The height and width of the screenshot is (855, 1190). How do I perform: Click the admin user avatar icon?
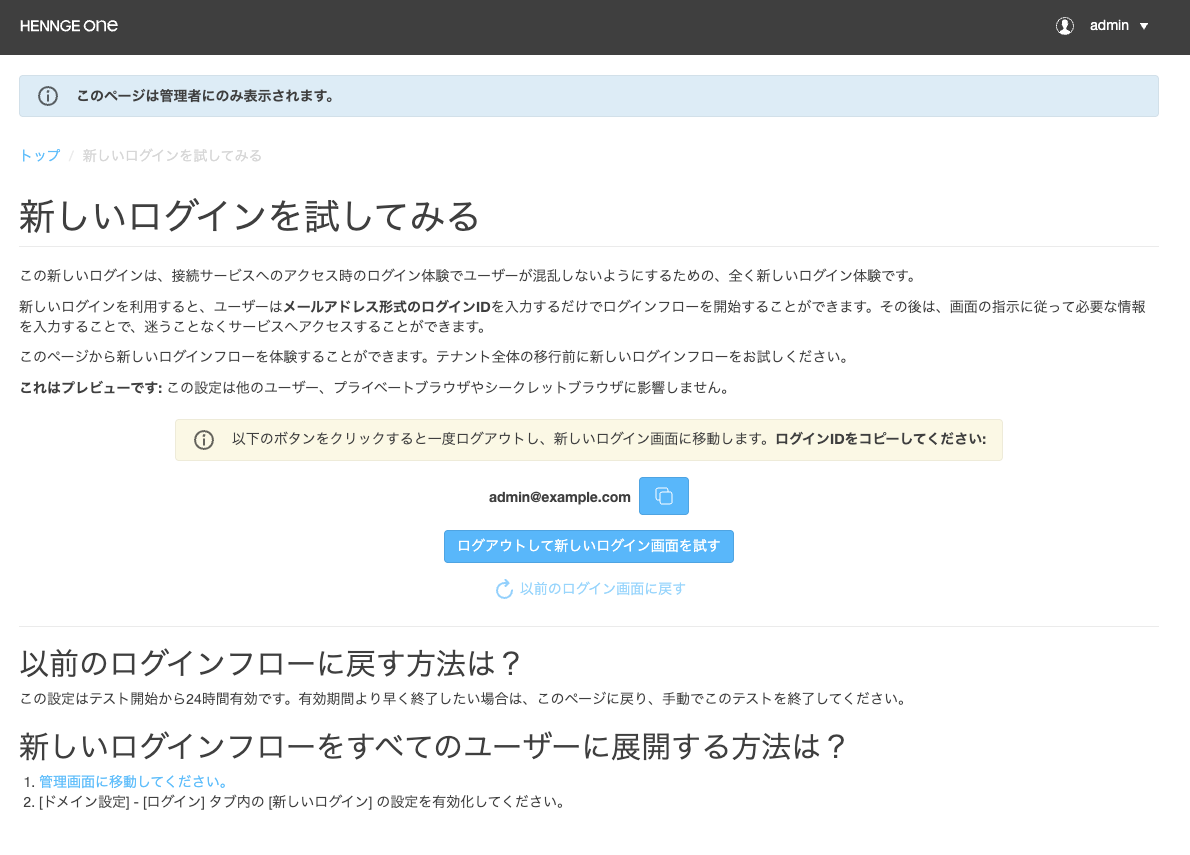(1065, 26)
